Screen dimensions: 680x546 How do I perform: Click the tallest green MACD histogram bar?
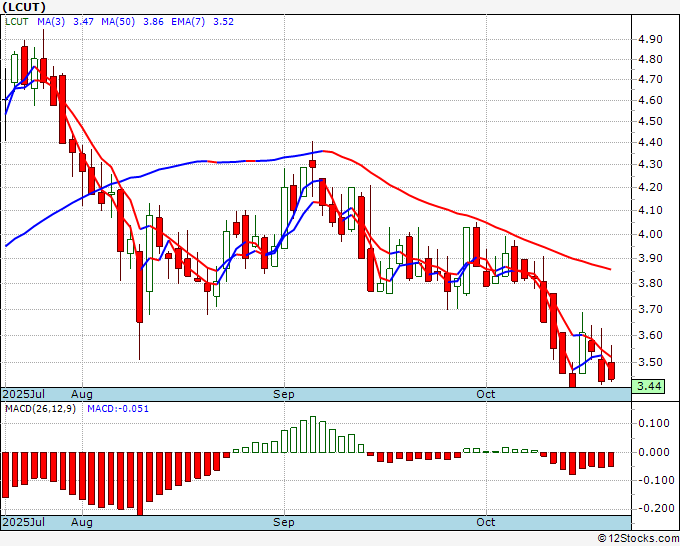point(313,435)
